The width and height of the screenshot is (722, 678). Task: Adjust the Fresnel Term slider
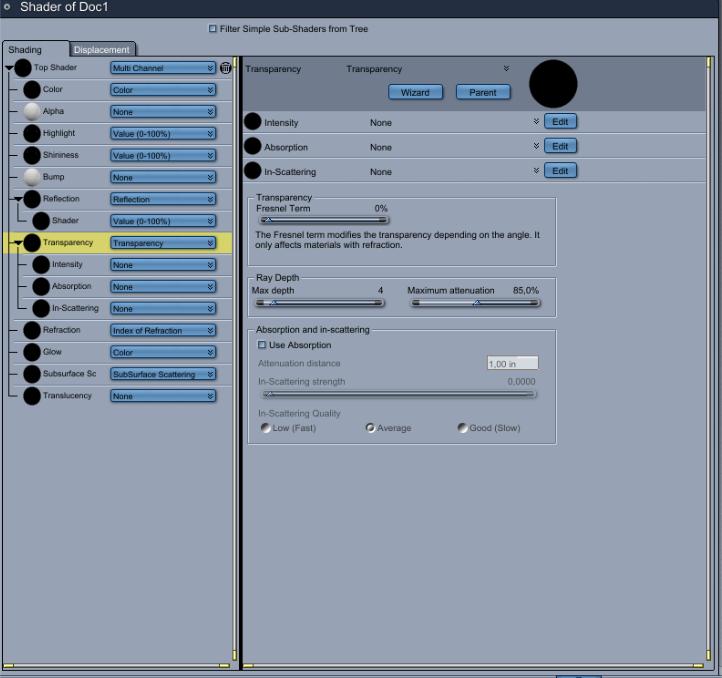coord(324,220)
